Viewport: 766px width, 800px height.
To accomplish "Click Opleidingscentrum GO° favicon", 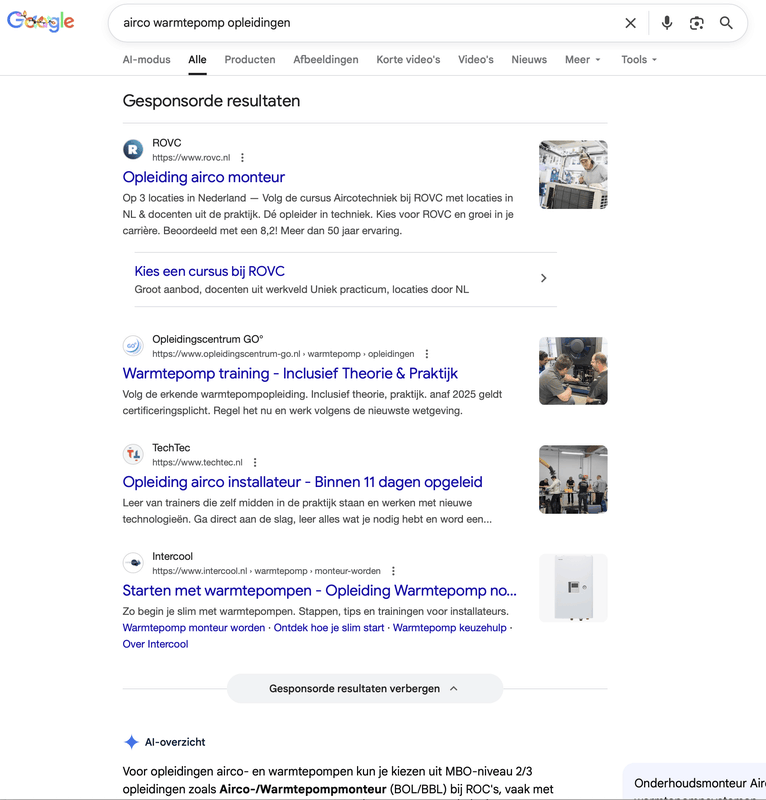I will pyautogui.click(x=133, y=346).
